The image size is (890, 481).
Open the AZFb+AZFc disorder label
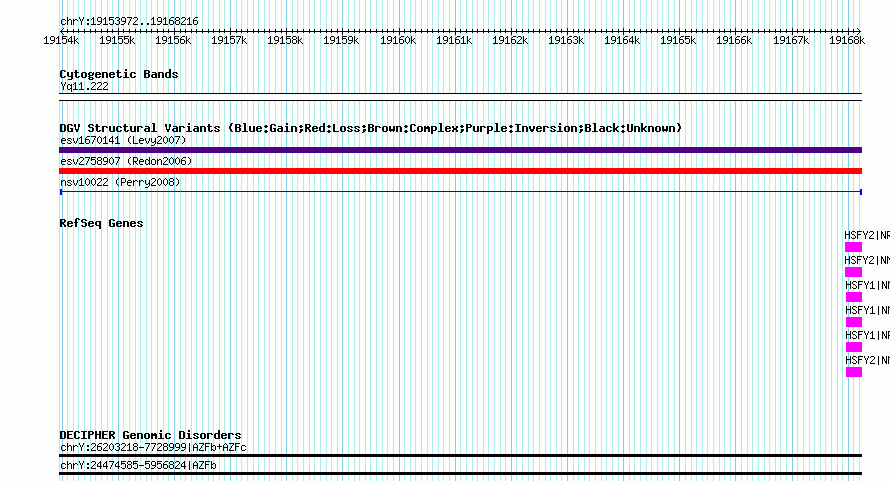pos(153,447)
